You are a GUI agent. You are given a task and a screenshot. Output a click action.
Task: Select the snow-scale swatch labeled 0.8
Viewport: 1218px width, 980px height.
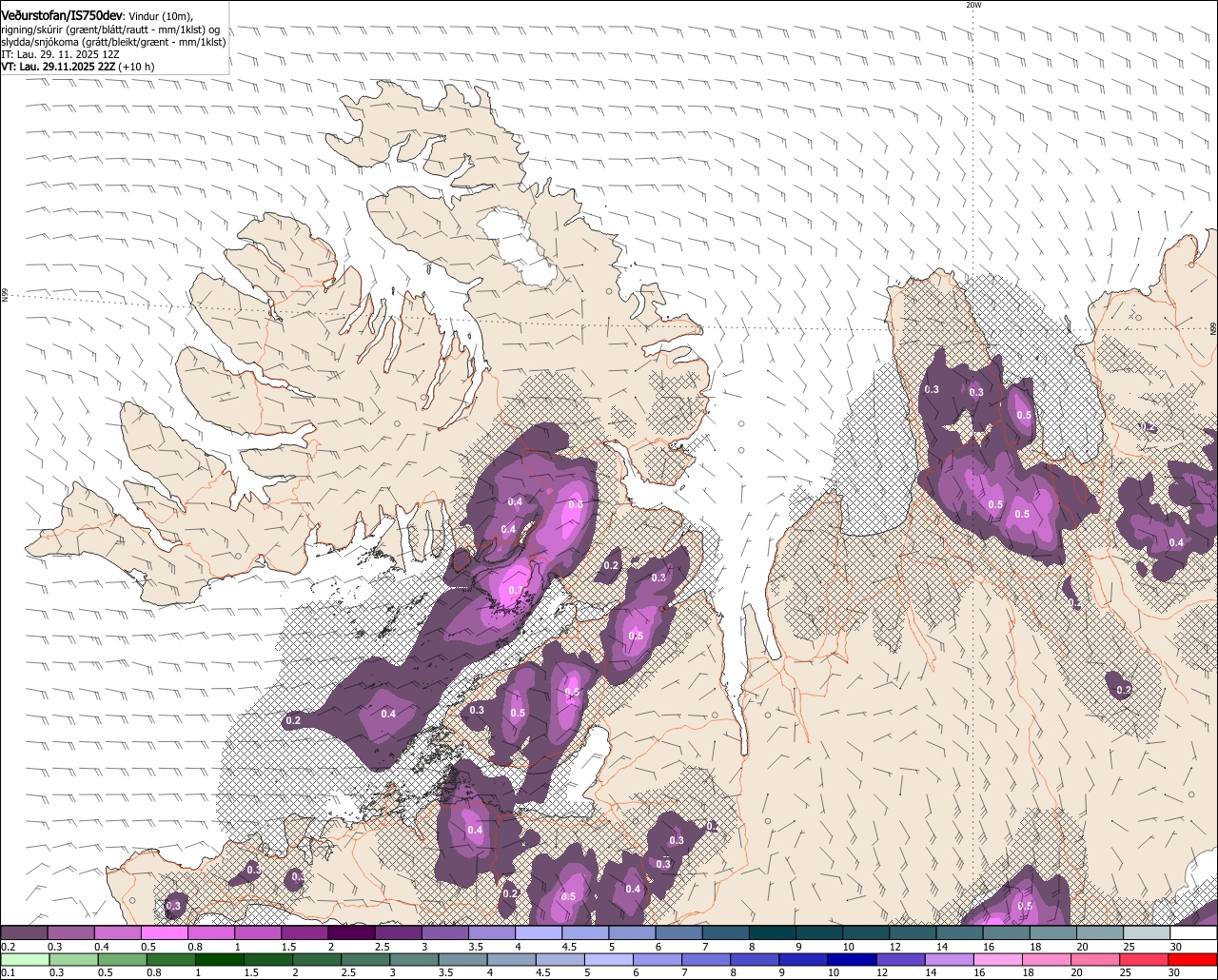210,932
